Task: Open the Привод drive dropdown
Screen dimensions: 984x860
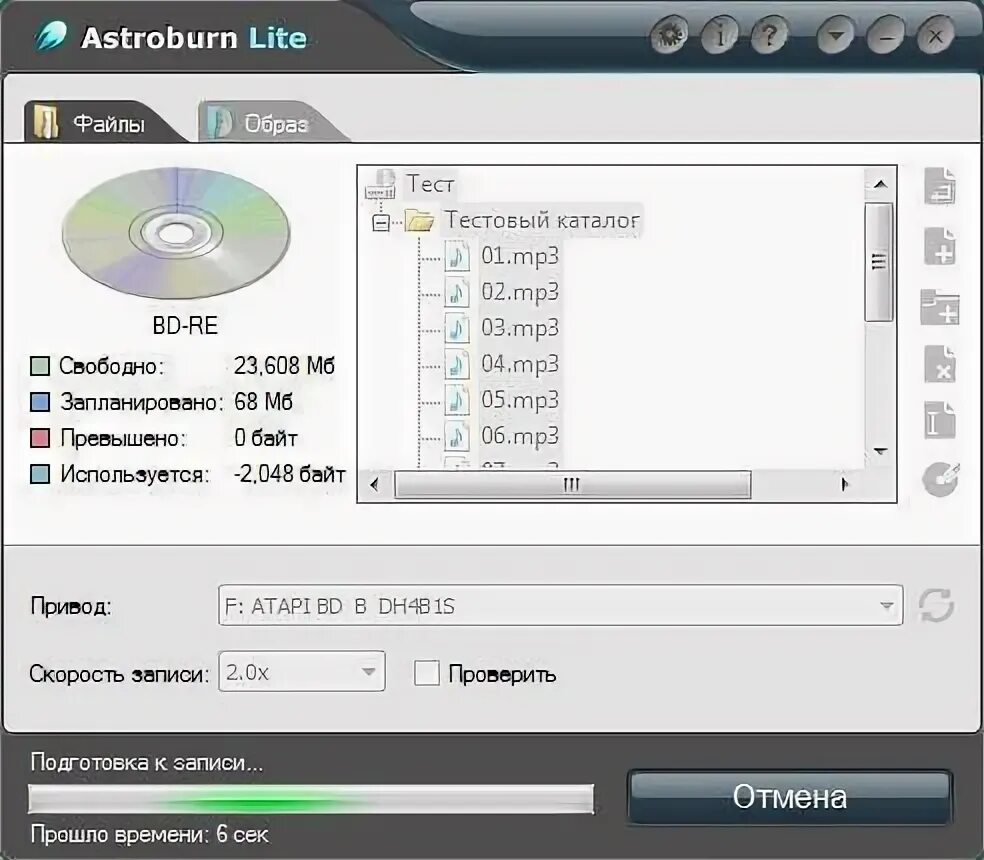Action: 560,605
